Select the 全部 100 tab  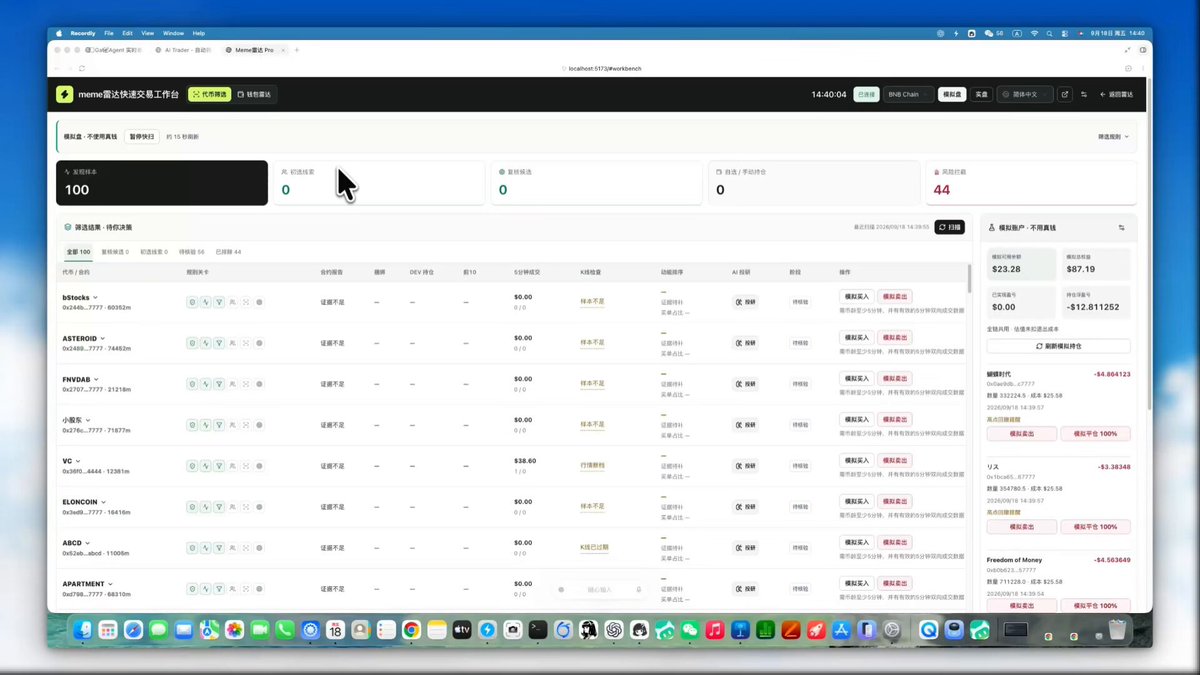pos(79,252)
